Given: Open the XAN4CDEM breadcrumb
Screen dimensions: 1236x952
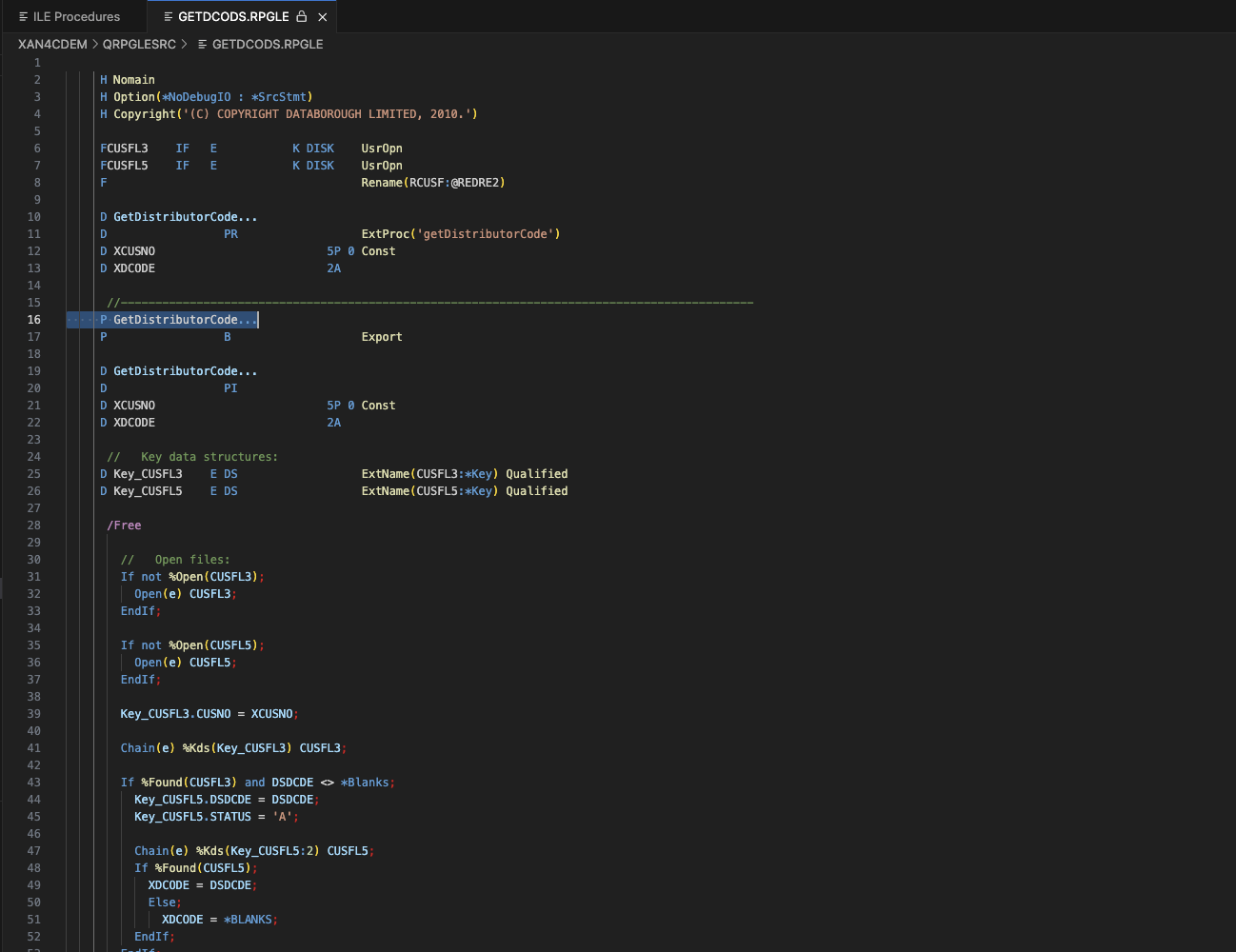Looking at the screenshot, I should (52, 45).
